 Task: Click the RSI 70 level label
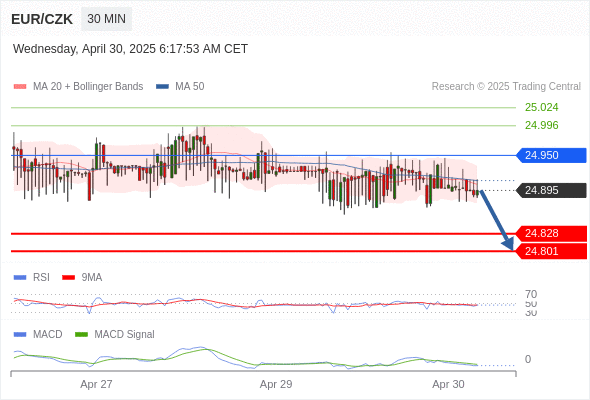[531, 294]
